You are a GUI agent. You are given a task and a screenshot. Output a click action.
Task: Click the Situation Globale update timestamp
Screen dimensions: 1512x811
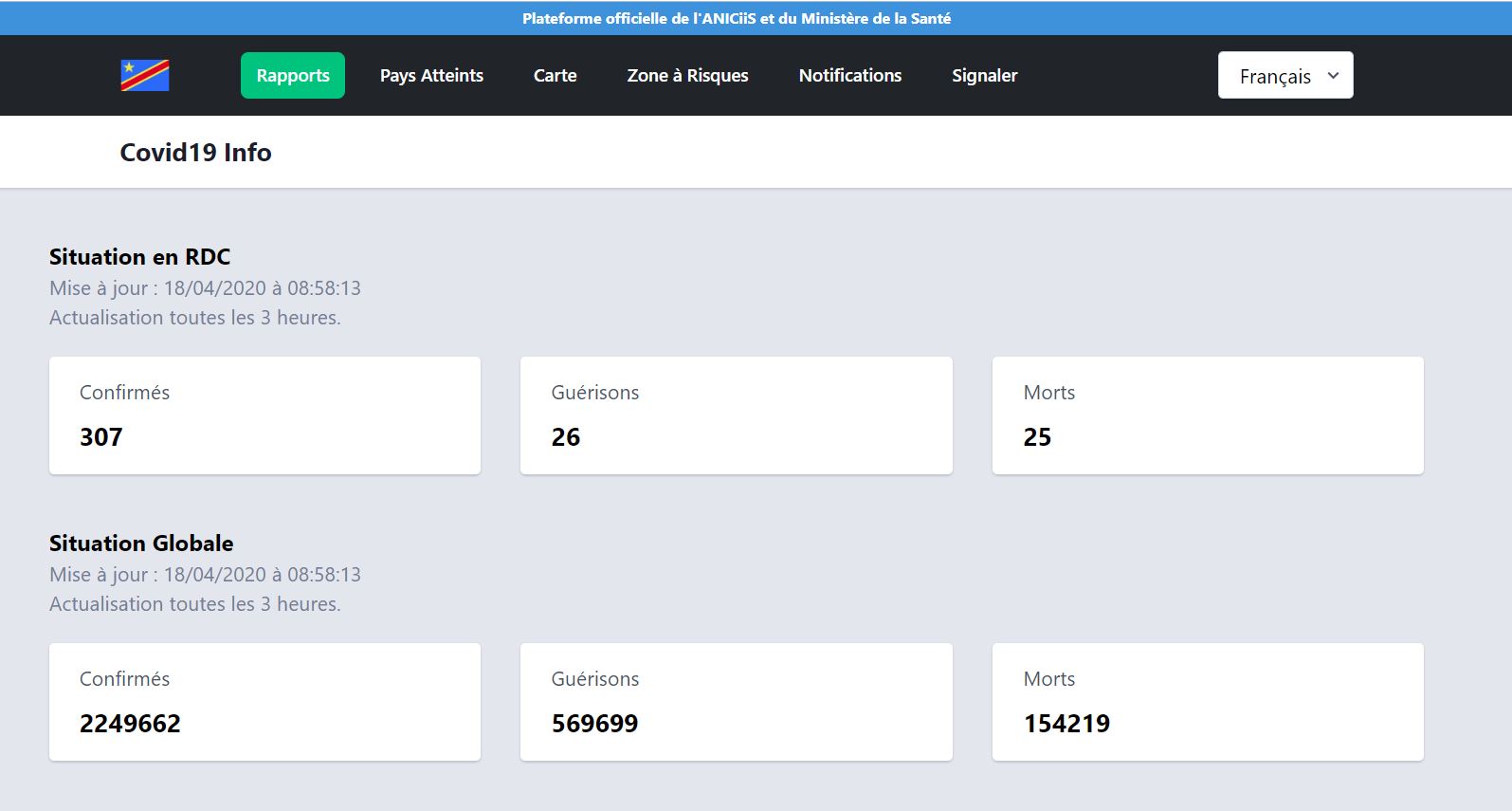click(205, 575)
